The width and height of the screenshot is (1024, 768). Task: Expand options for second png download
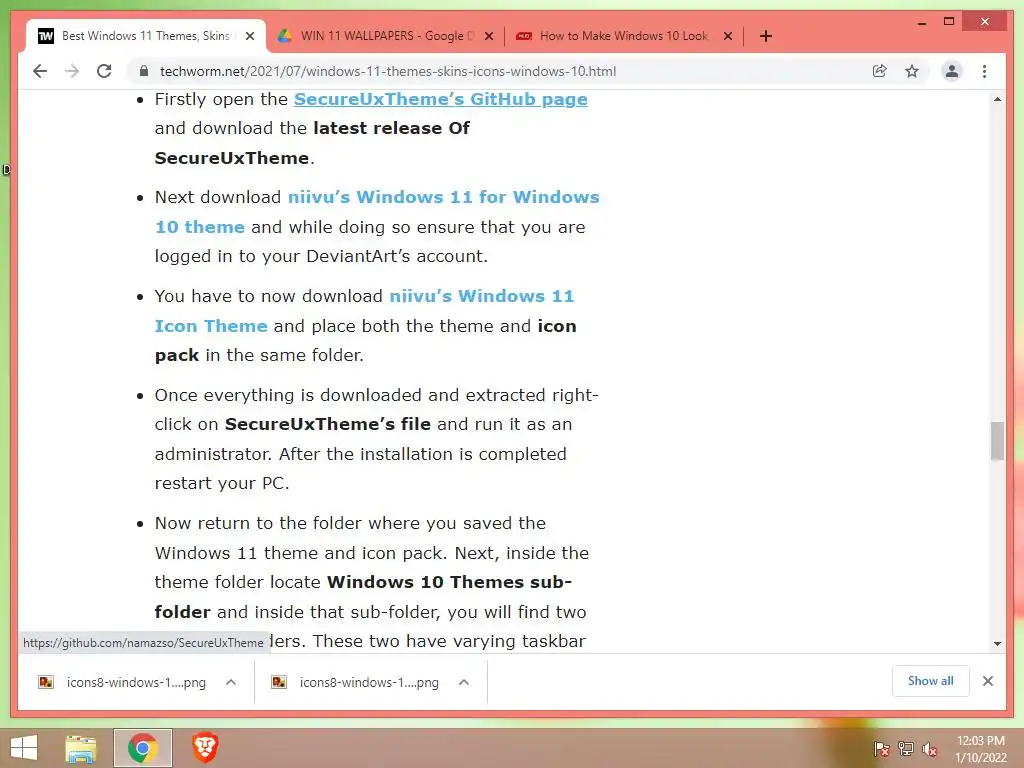(464, 682)
